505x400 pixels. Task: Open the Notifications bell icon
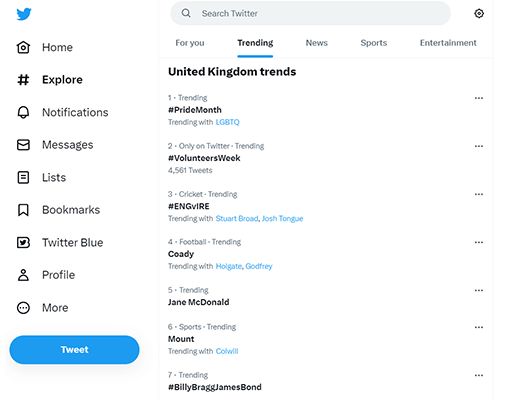[23, 112]
